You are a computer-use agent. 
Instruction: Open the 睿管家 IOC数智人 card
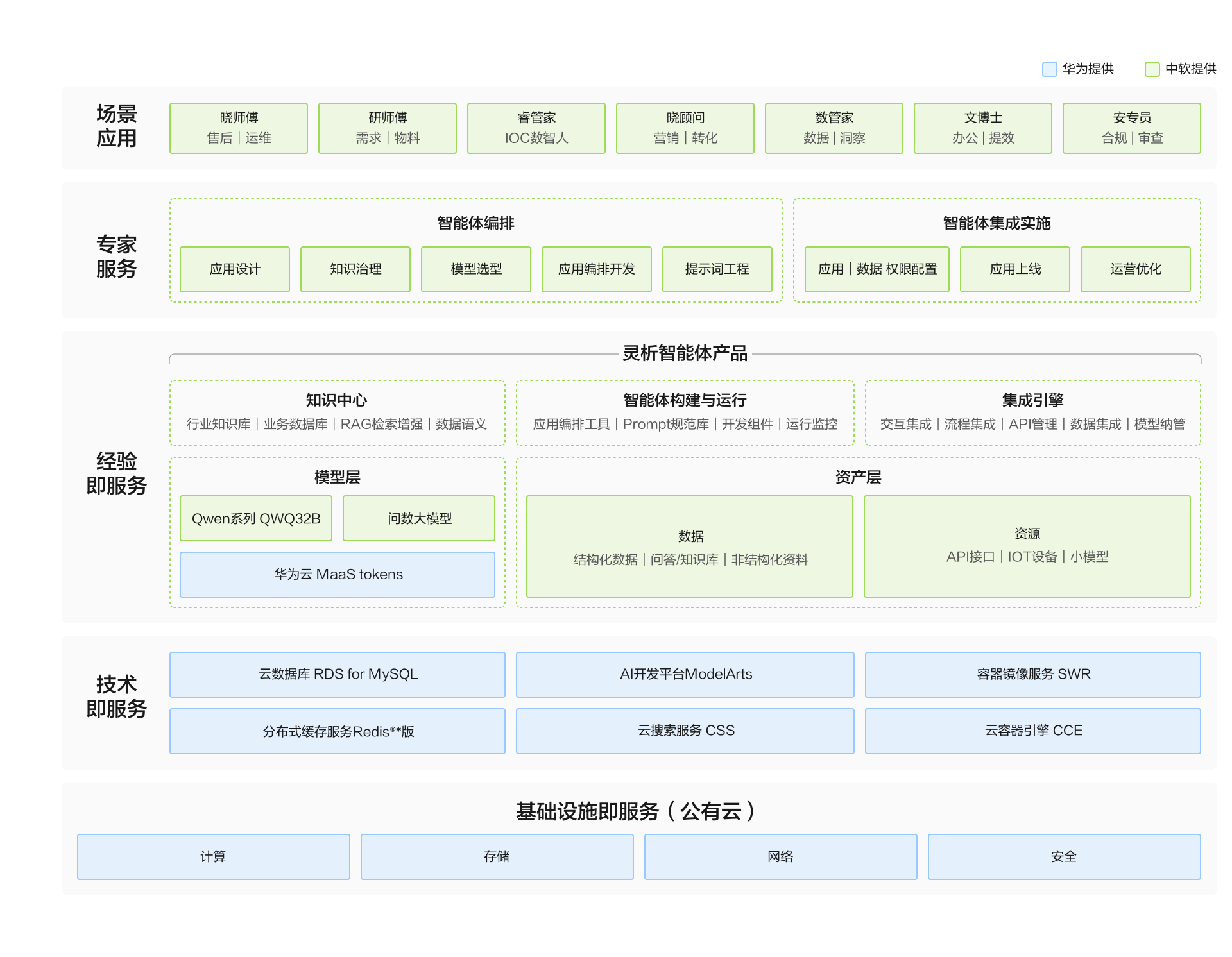pyautogui.click(x=536, y=128)
